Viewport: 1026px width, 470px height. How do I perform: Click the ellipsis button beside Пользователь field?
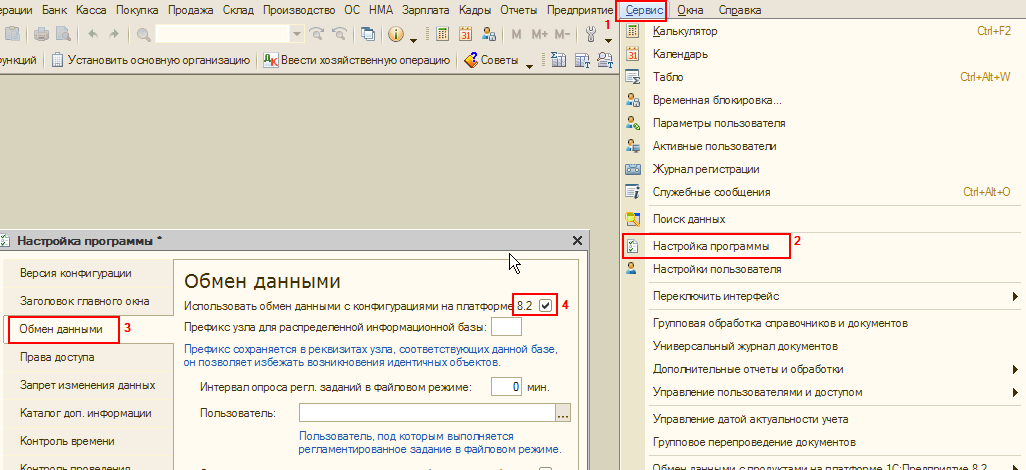563,413
